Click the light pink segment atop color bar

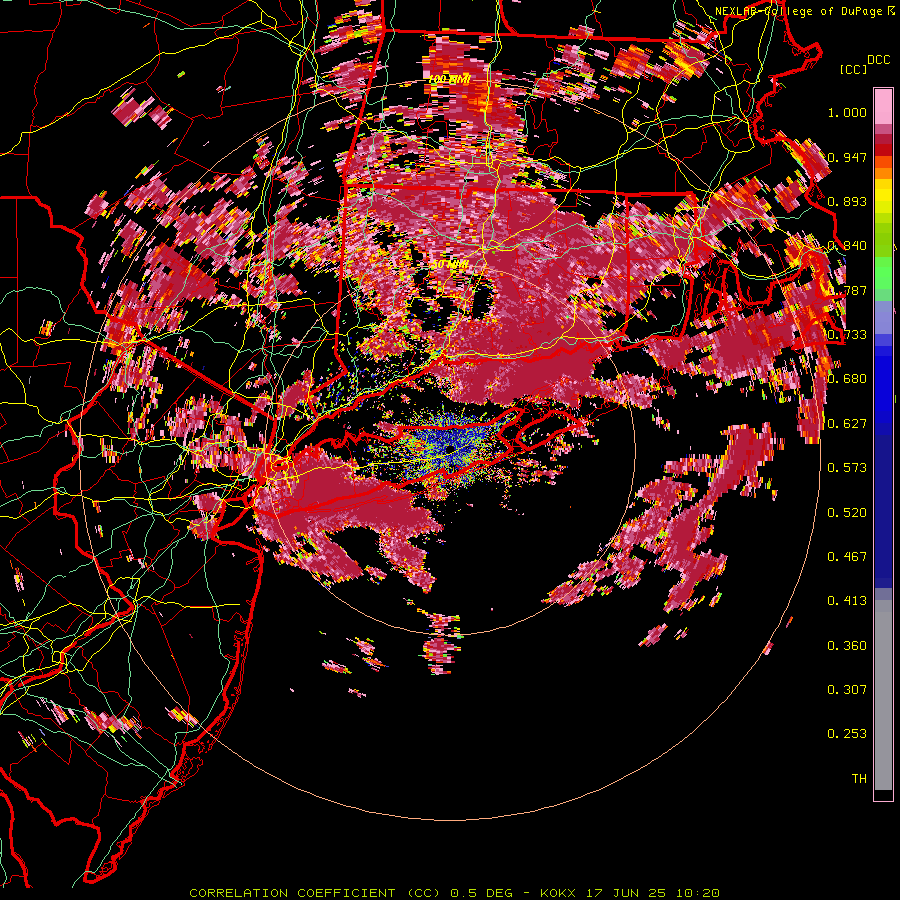click(883, 107)
